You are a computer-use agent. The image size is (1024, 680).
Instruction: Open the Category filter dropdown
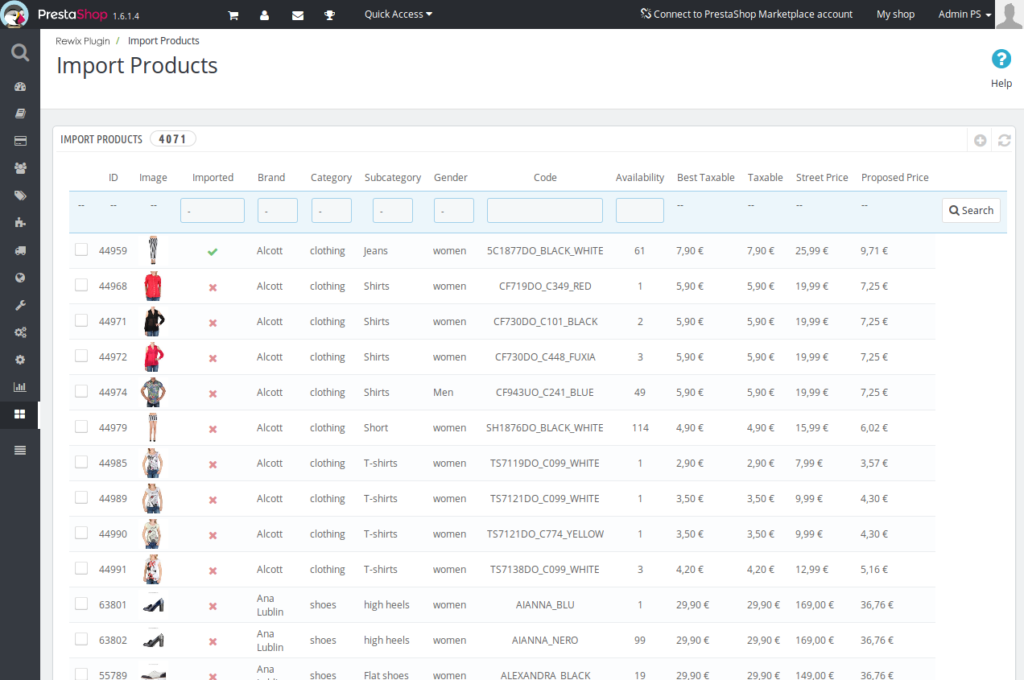(331, 210)
